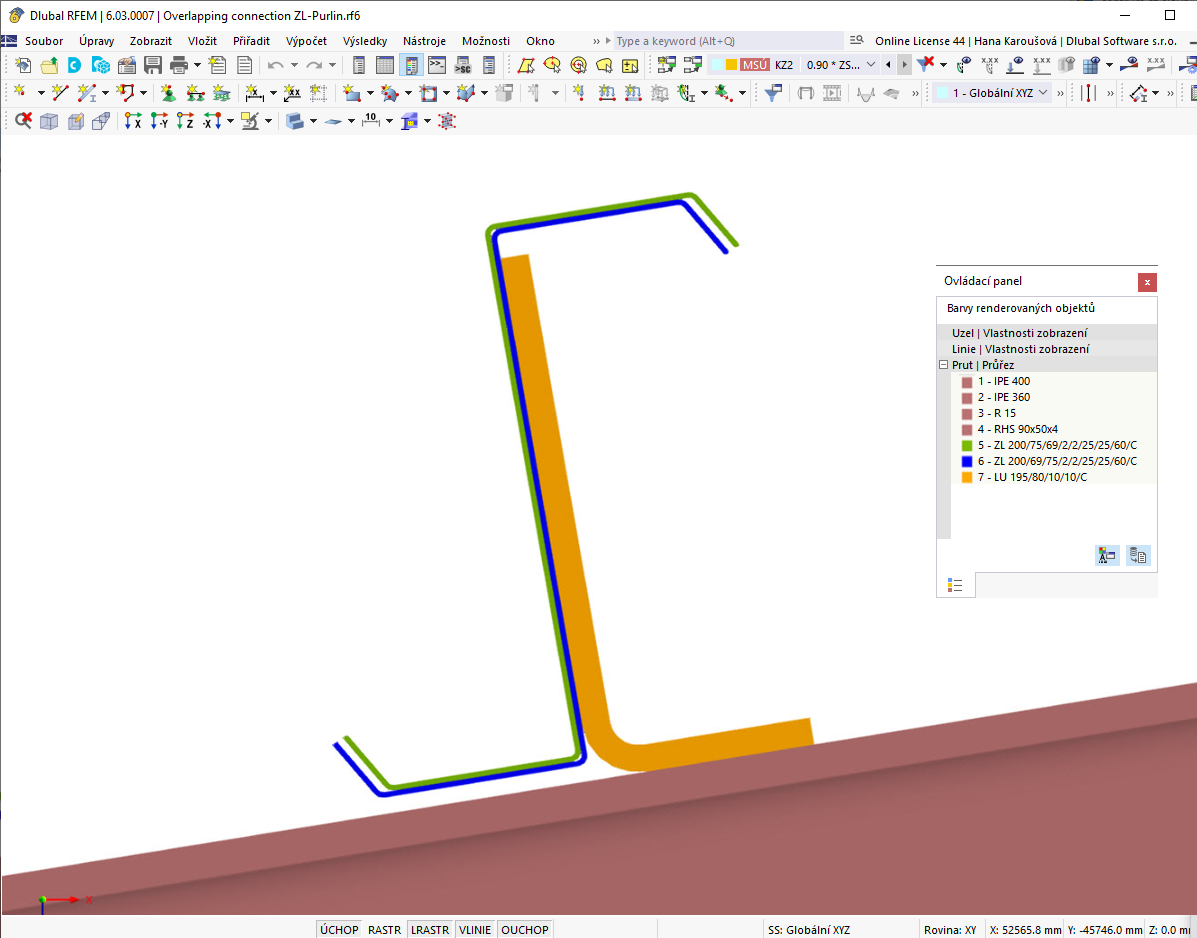Screen dimensions: 1197x938
Task: Click the new dimension tool
Action: pos(254,93)
